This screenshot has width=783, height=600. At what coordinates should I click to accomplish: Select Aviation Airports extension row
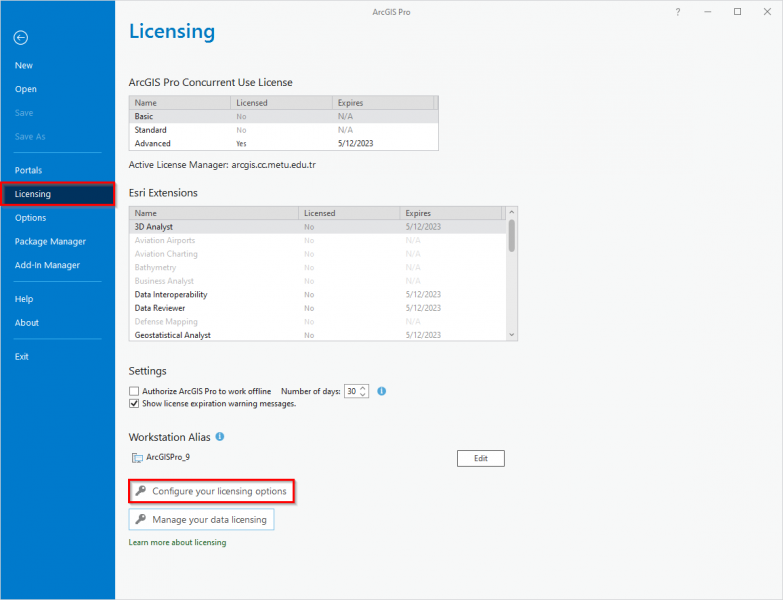[x=318, y=240]
